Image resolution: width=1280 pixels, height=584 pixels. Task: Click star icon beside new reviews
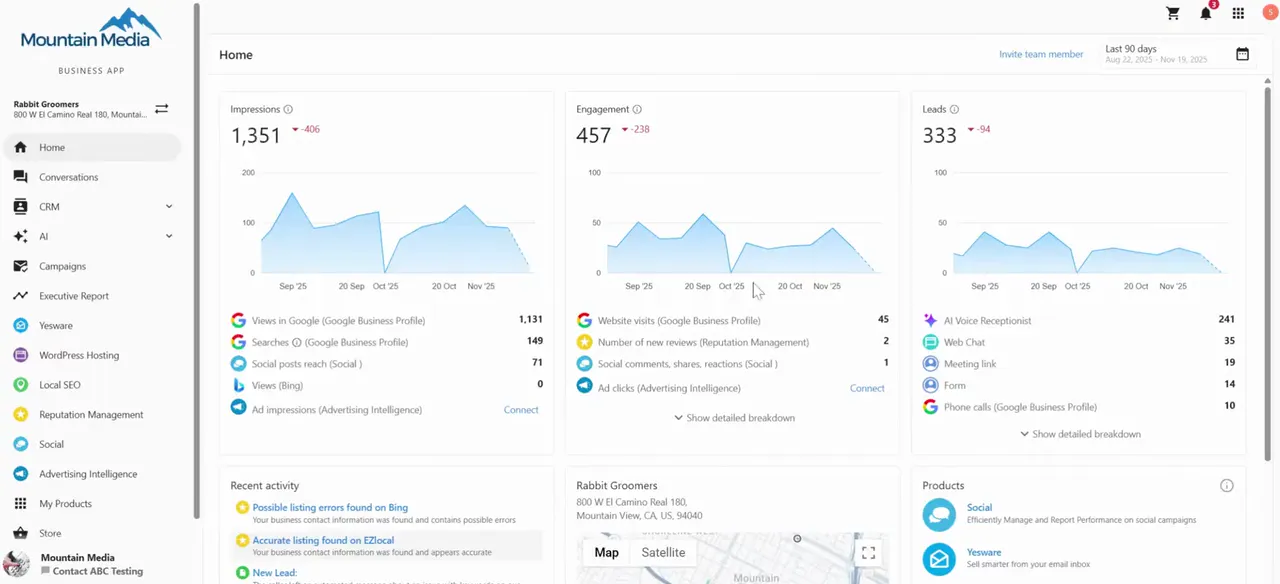coord(585,342)
